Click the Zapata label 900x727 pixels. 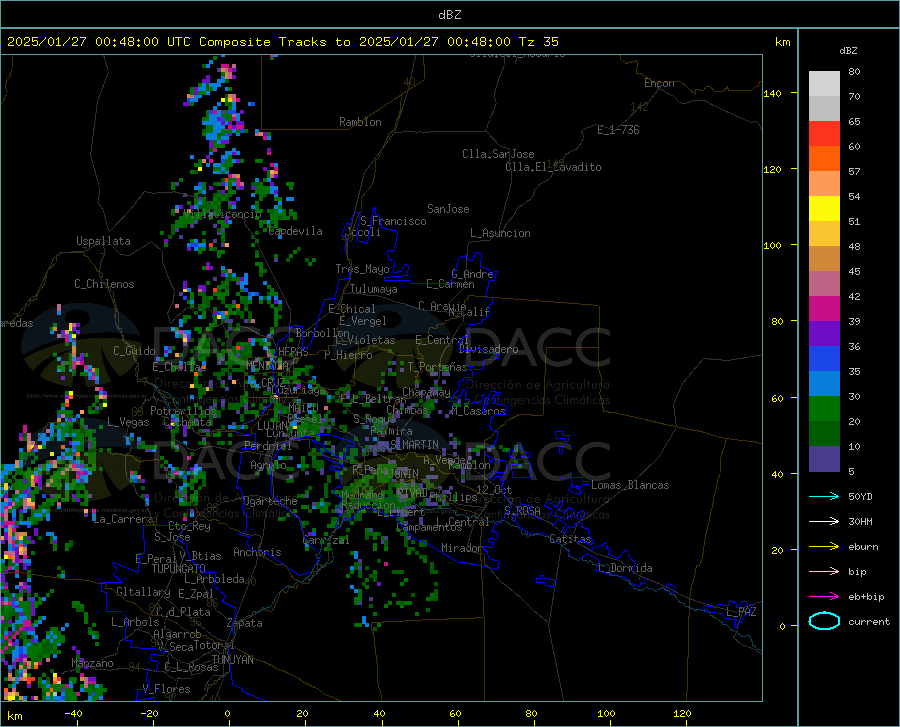click(x=245, y=623)
